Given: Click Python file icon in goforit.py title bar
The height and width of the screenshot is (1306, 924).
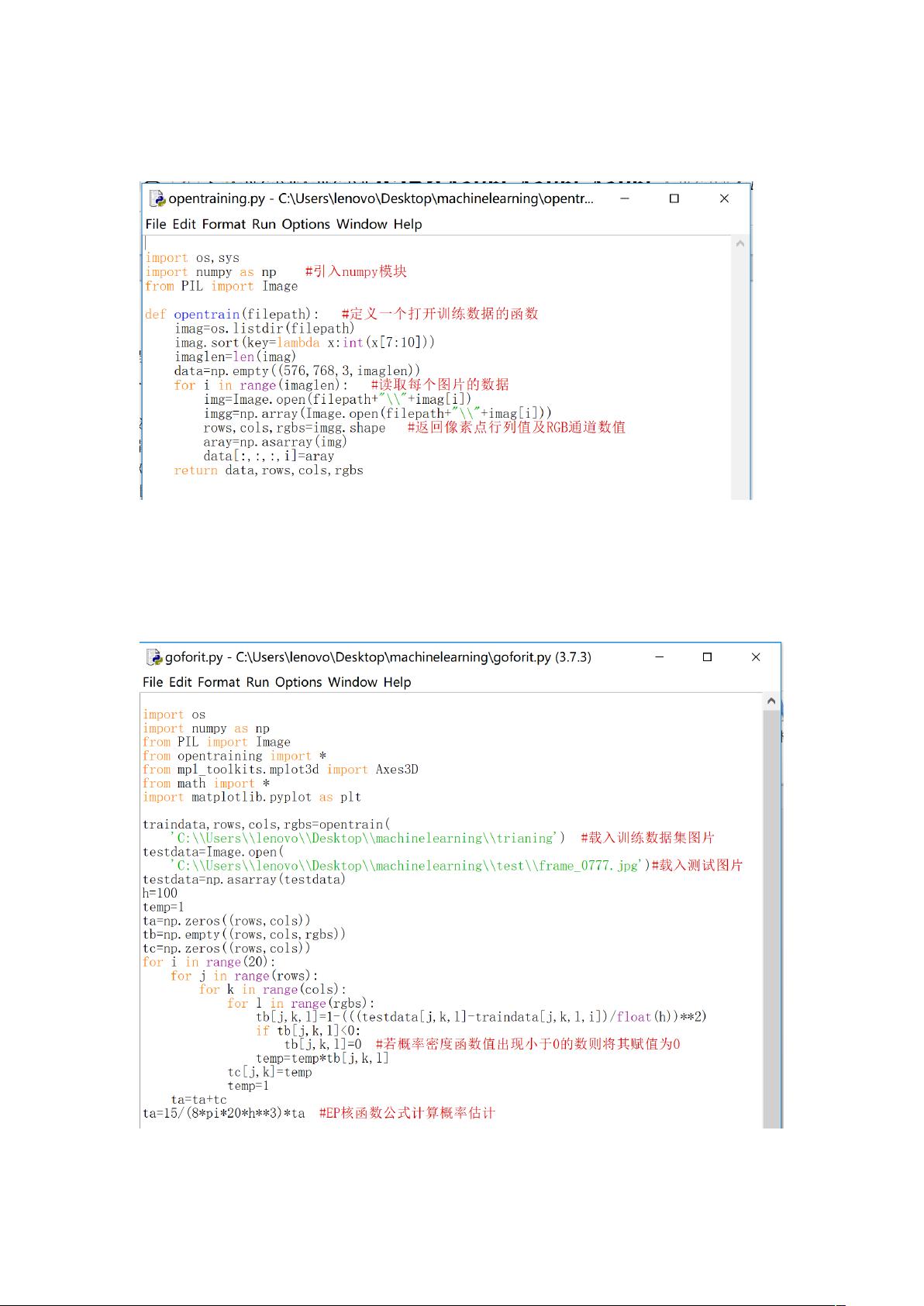Looking at the screenshot, I should pyautogui.click(x=153, y=657).
